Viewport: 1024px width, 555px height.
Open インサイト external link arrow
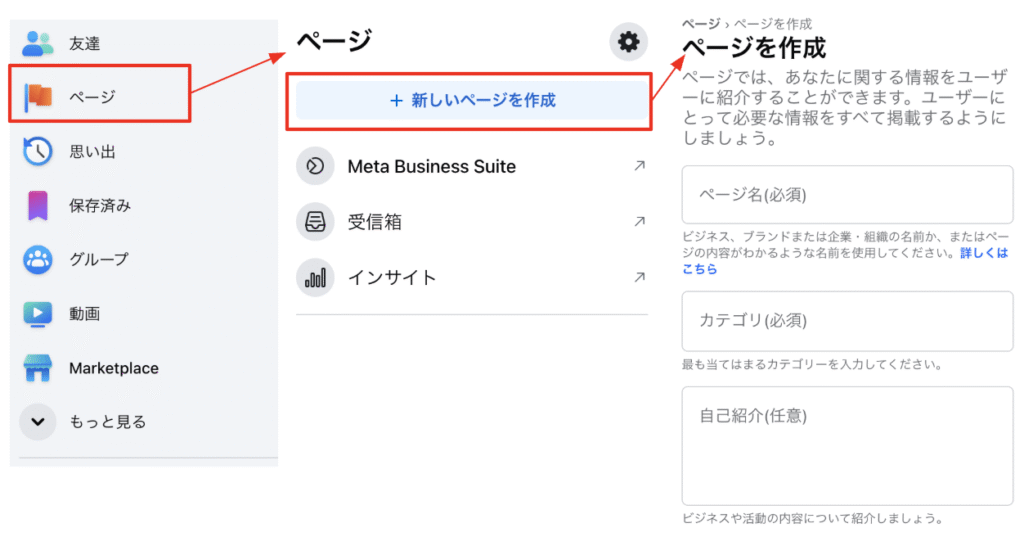[639, 277]
